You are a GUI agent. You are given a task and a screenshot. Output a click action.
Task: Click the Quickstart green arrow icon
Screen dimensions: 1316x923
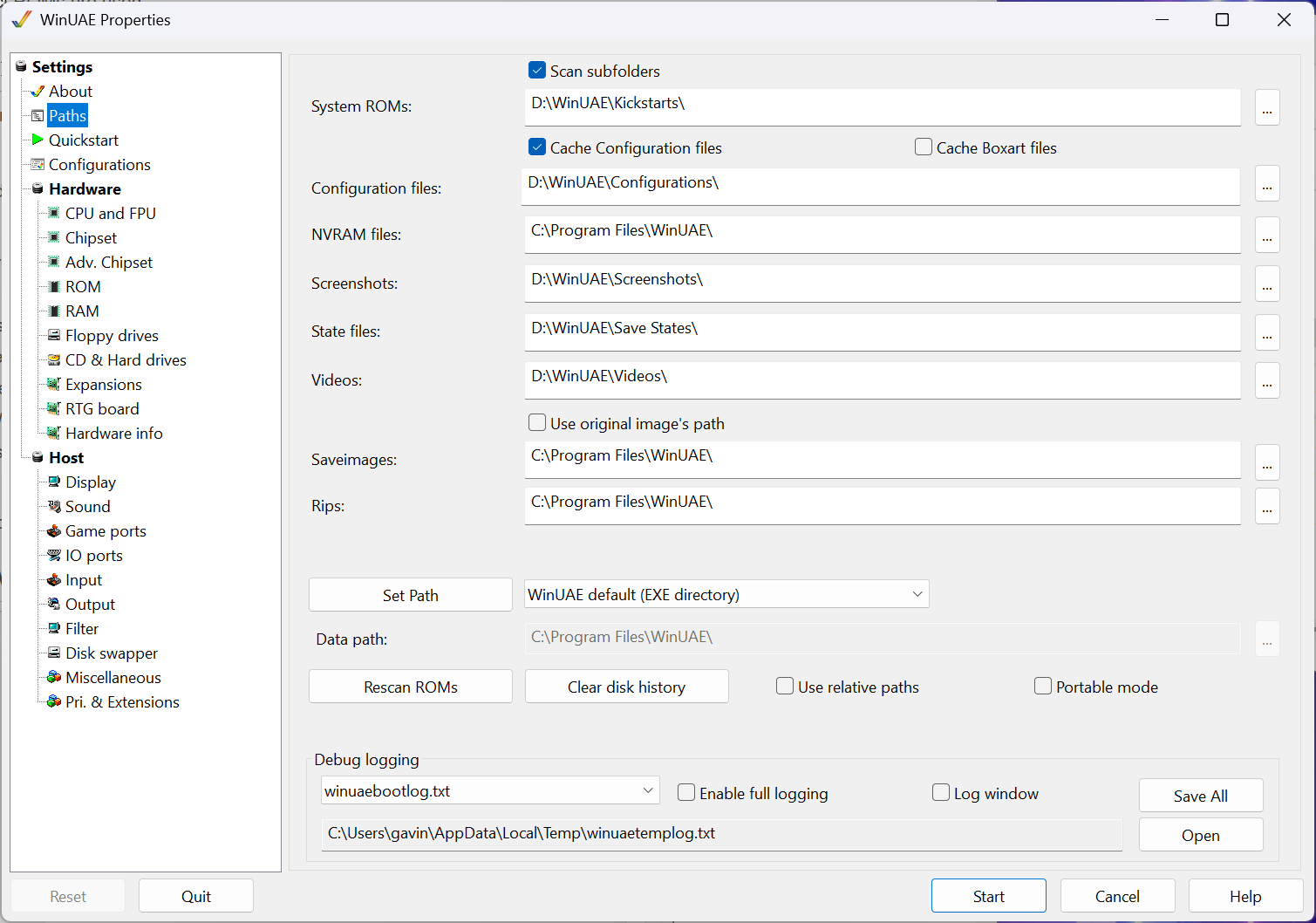coord(38,140)
